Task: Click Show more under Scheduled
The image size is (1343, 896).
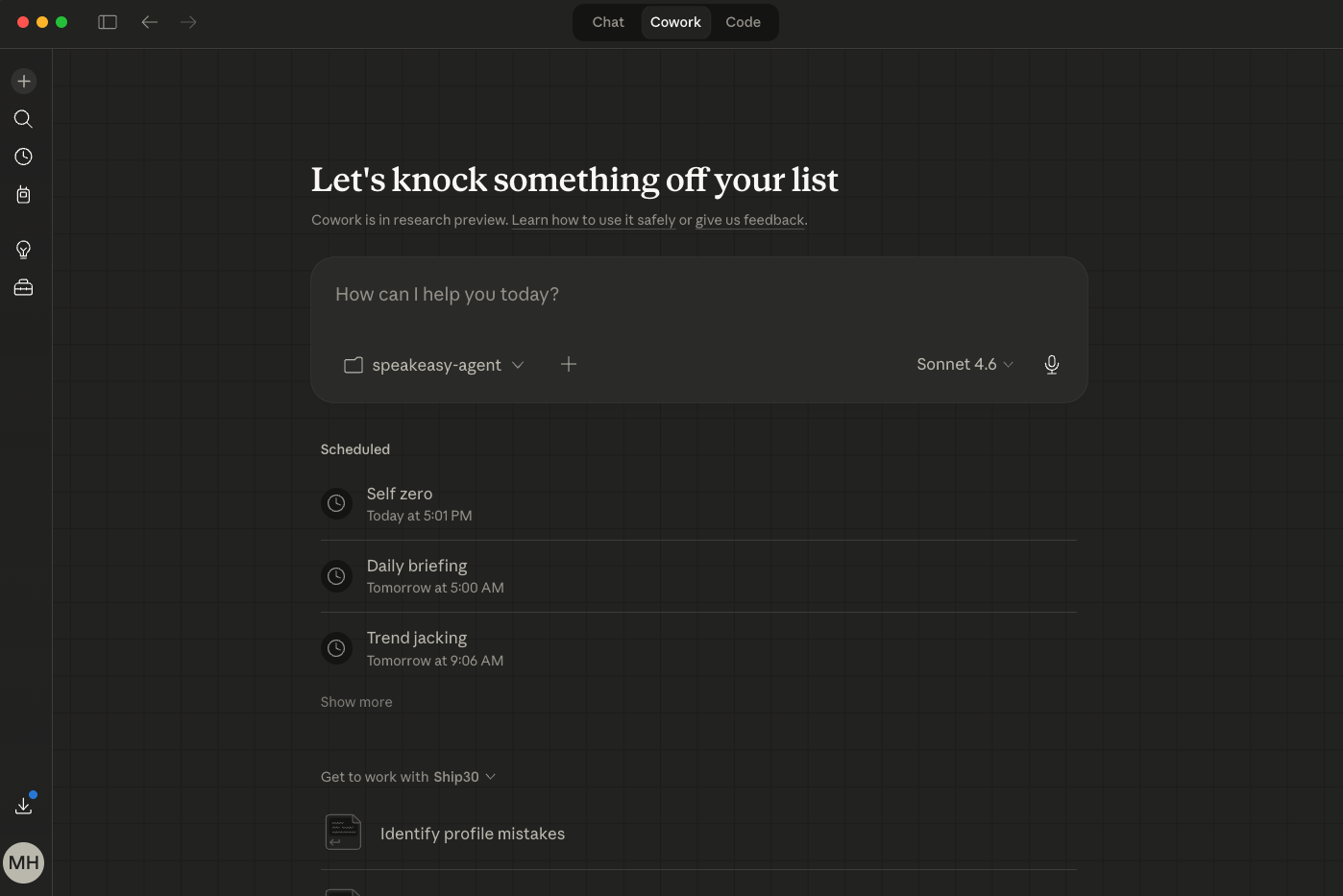Action: click(x=356, y=702)
